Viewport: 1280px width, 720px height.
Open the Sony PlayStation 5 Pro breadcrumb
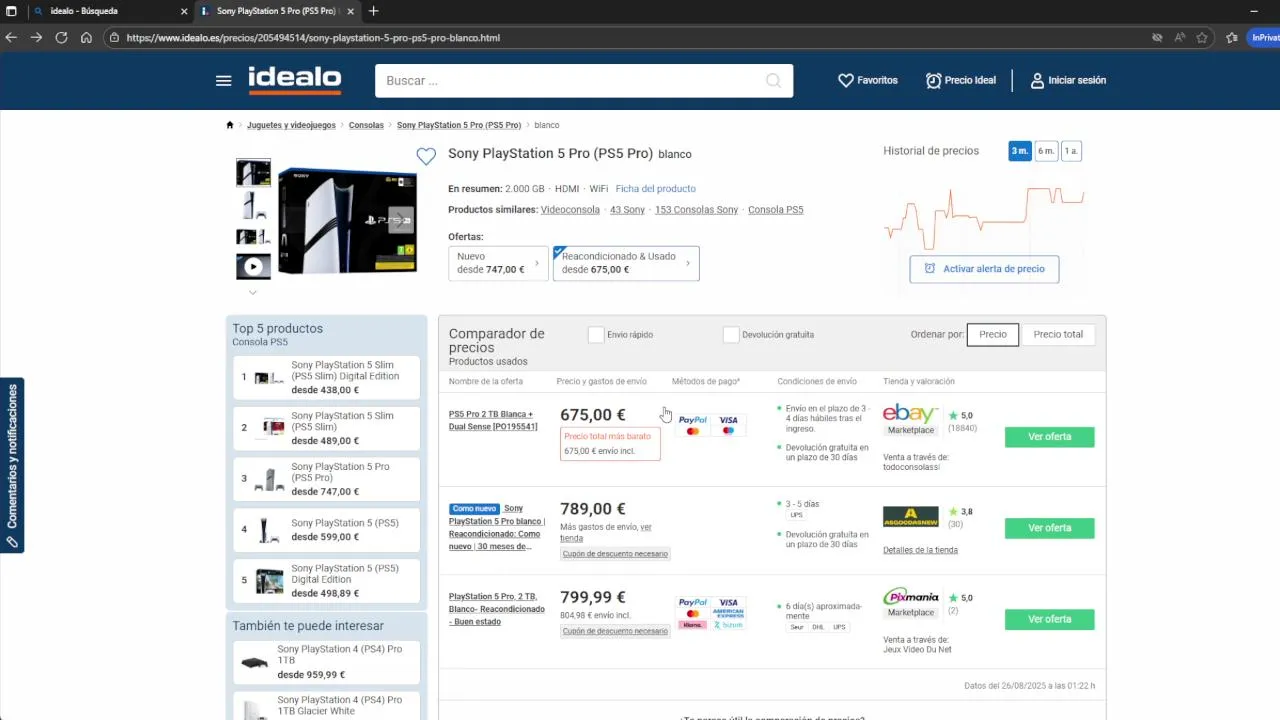click(x=459, y=125)
